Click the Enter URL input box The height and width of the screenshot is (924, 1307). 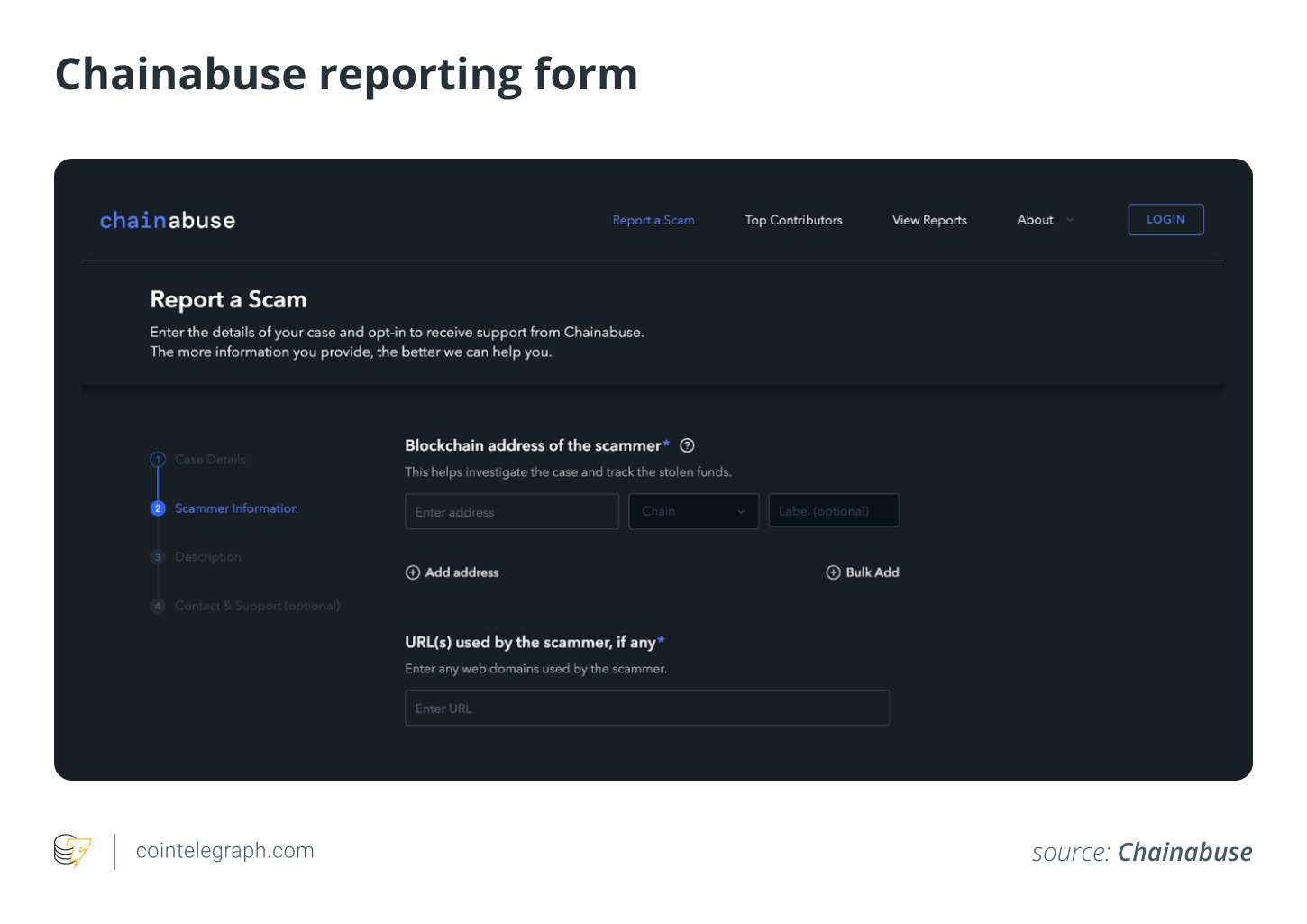646,709
